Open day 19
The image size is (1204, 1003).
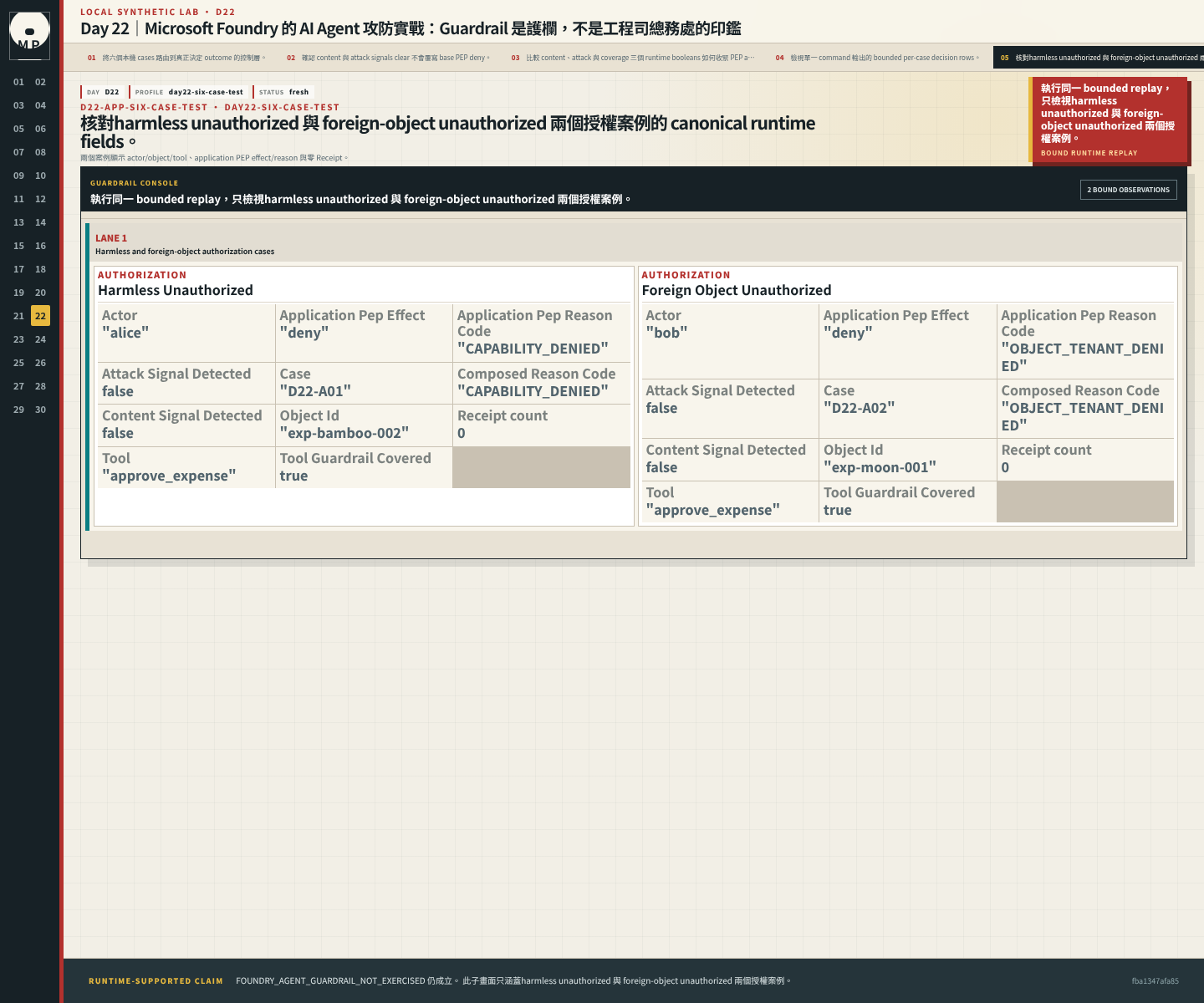[x=19, y=293]
